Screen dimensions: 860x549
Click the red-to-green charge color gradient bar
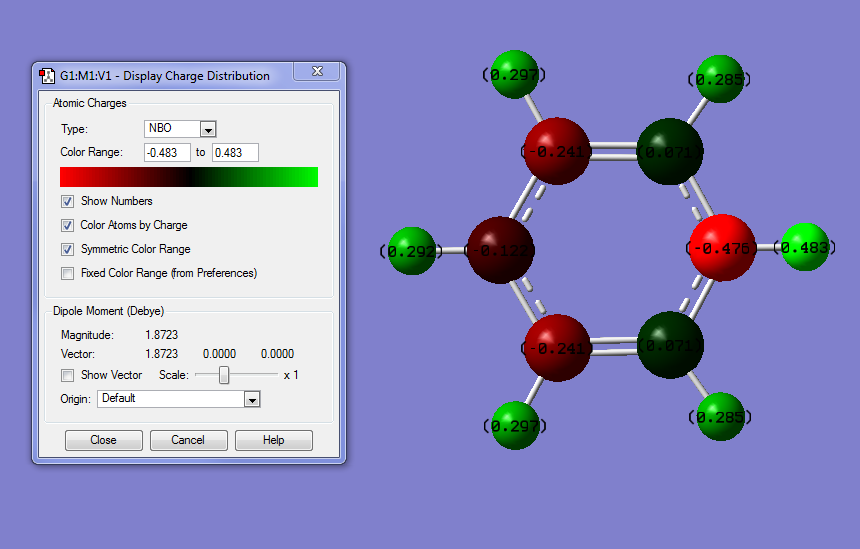(189, 177)
